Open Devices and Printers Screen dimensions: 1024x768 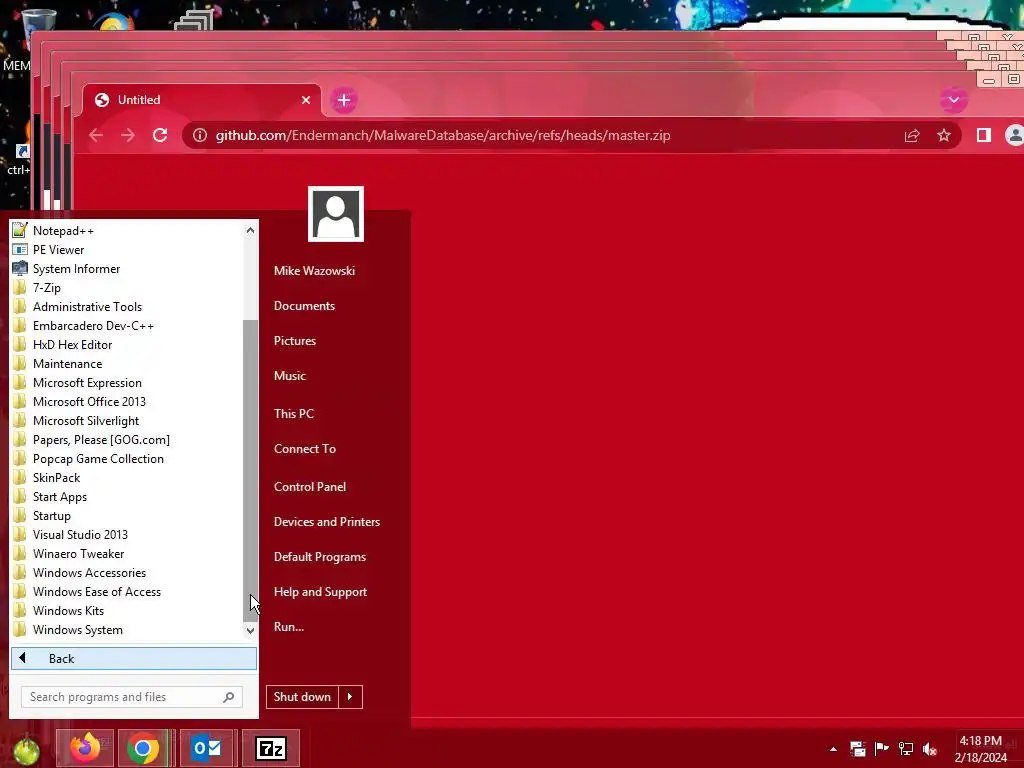[x=327, y=522]
